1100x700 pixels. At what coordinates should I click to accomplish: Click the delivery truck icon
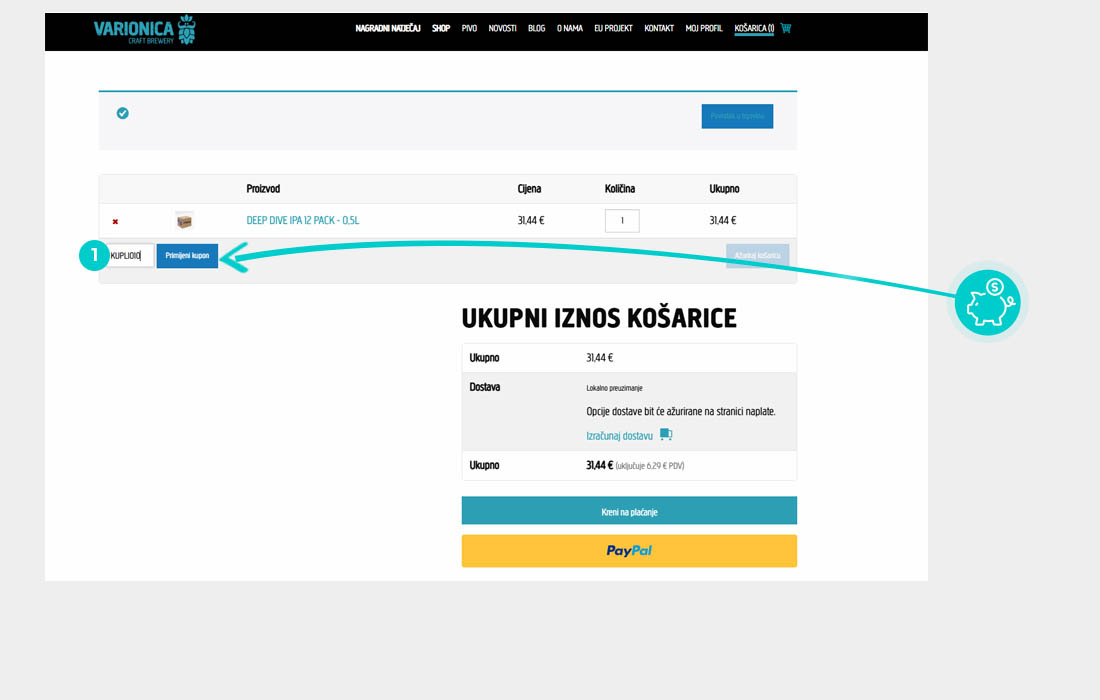point(666,435)
